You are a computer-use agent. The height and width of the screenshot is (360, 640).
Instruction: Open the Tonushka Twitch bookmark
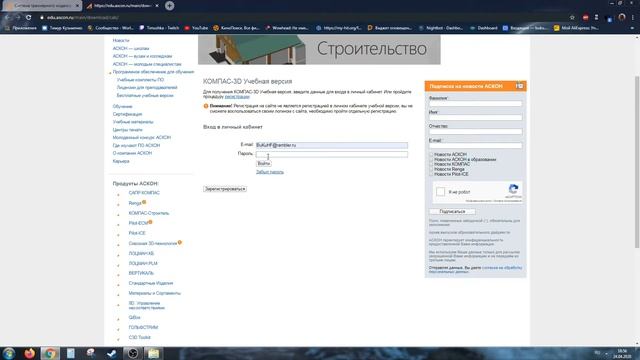[159, 28]
